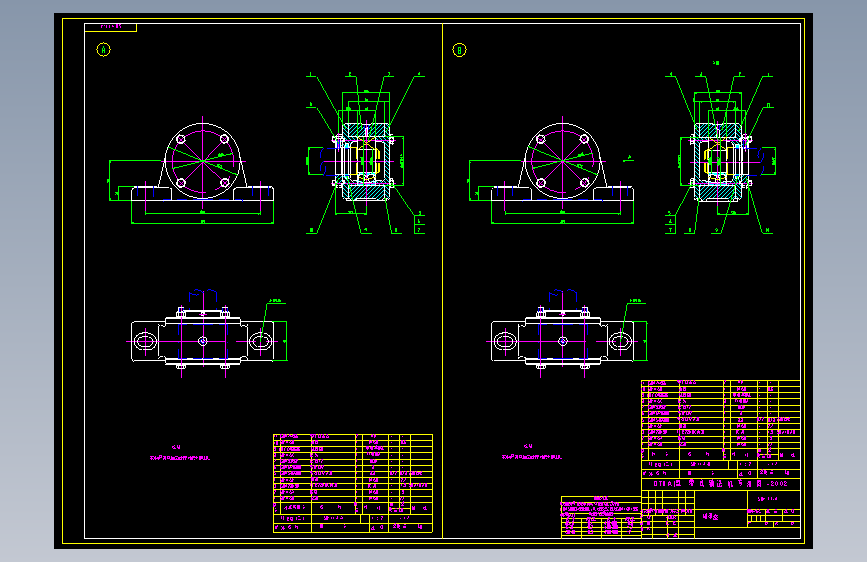
Task: Click the small yellow label box above marker A
Action: tap(111, 27)
